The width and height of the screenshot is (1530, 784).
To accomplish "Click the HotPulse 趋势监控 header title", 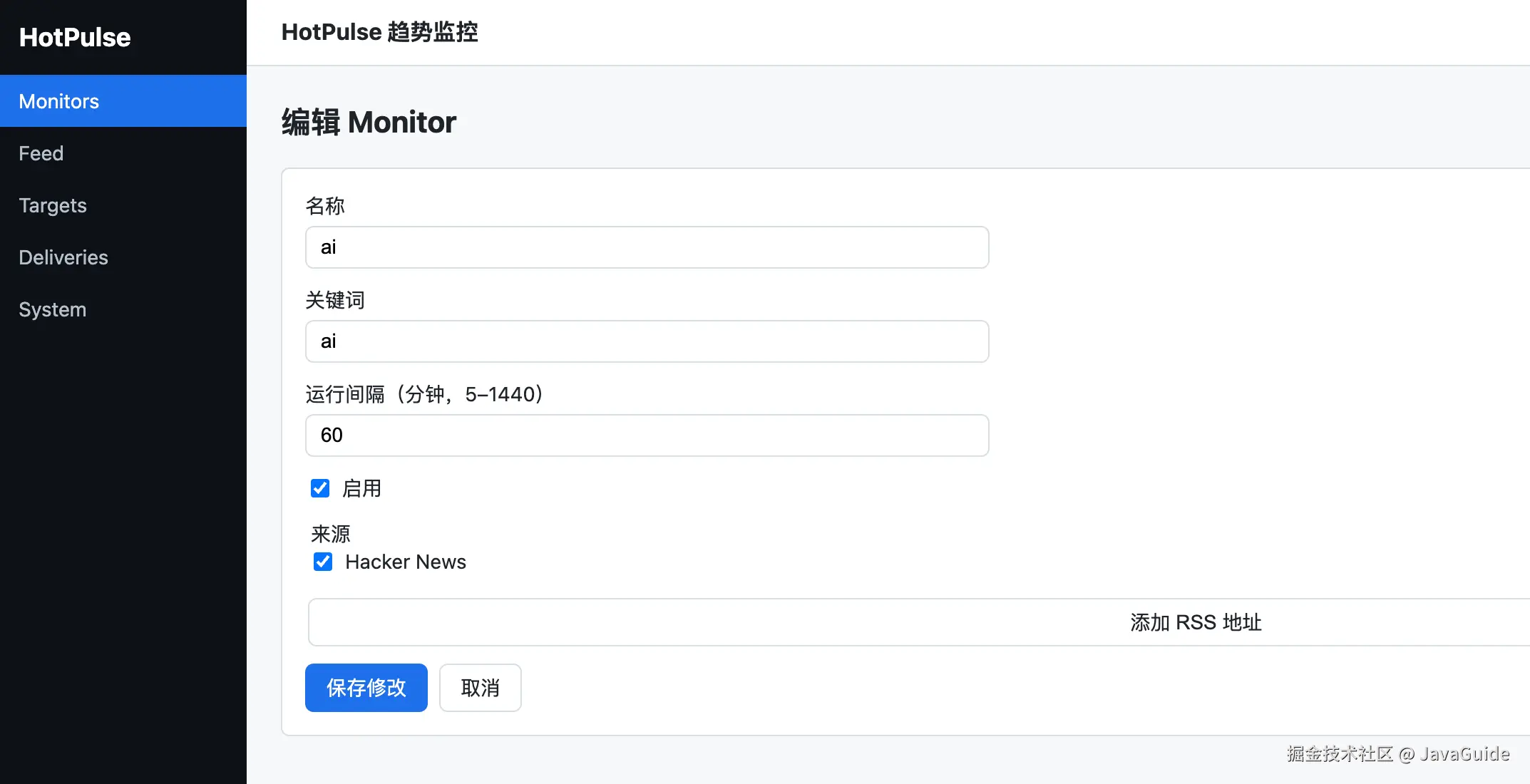I will (x=379, y=32).
